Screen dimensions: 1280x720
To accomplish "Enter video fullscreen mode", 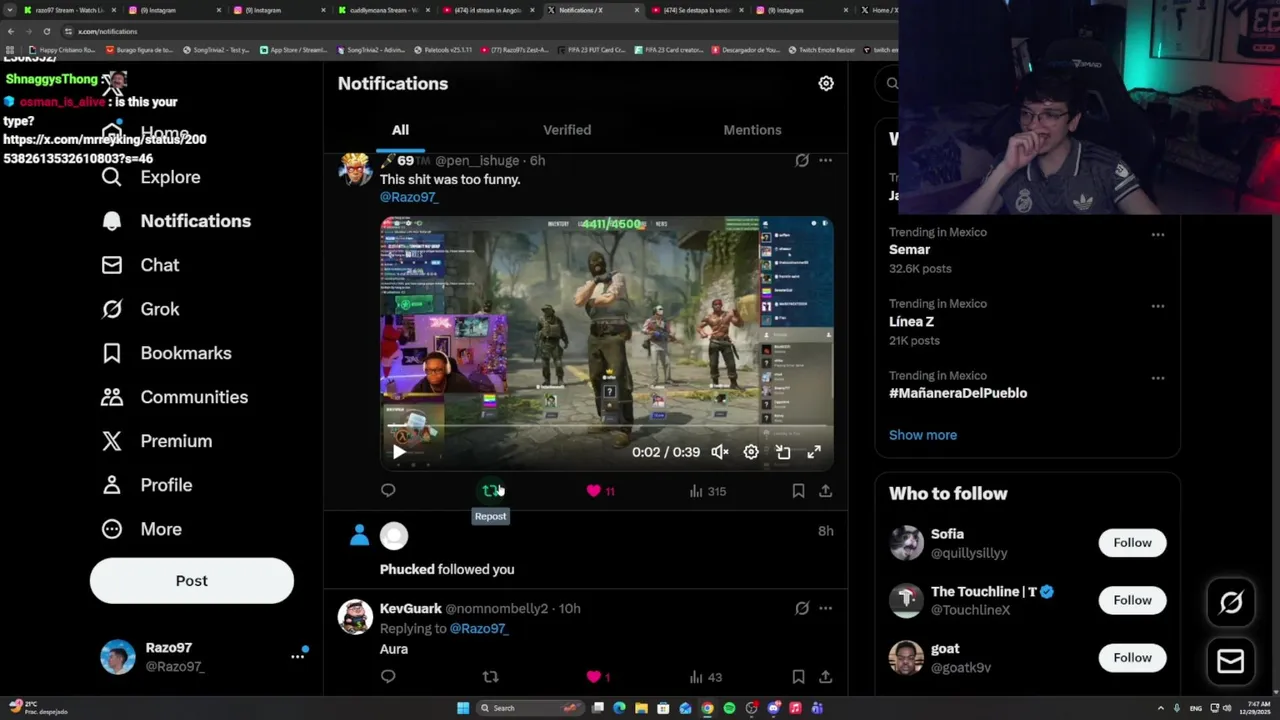I will click(x=814, y=452).
